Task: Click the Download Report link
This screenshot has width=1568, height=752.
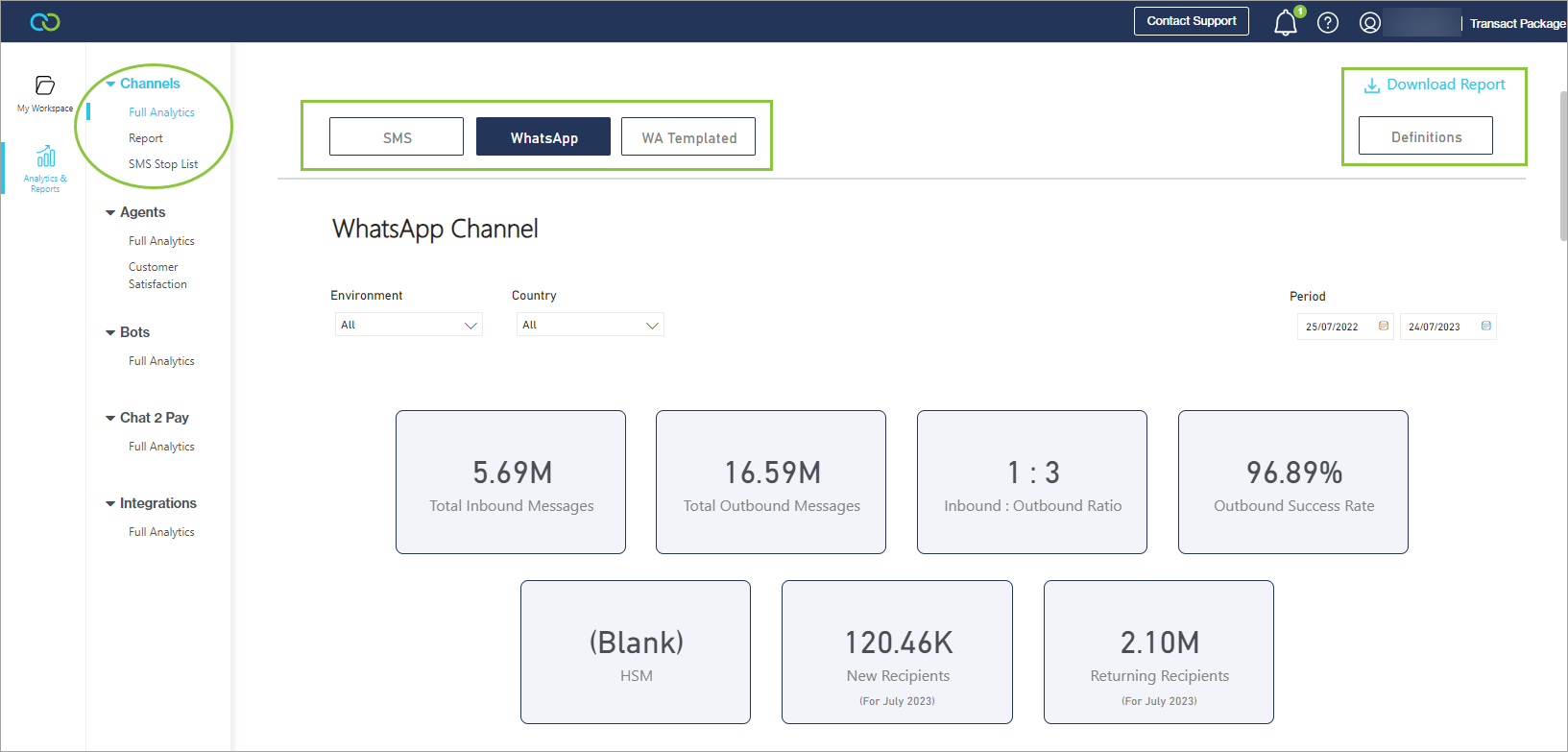Action: [x=1435, y=85]
